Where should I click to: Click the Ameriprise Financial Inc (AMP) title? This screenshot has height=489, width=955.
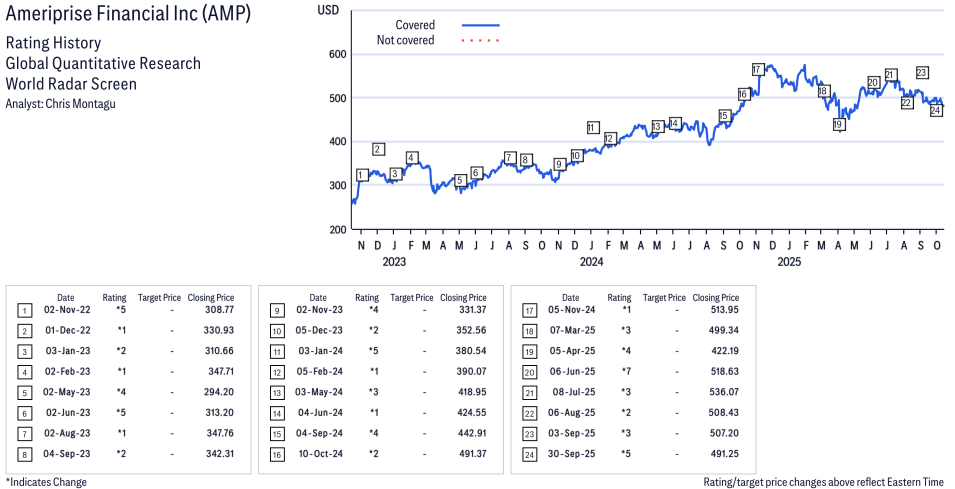click(129, 14)
